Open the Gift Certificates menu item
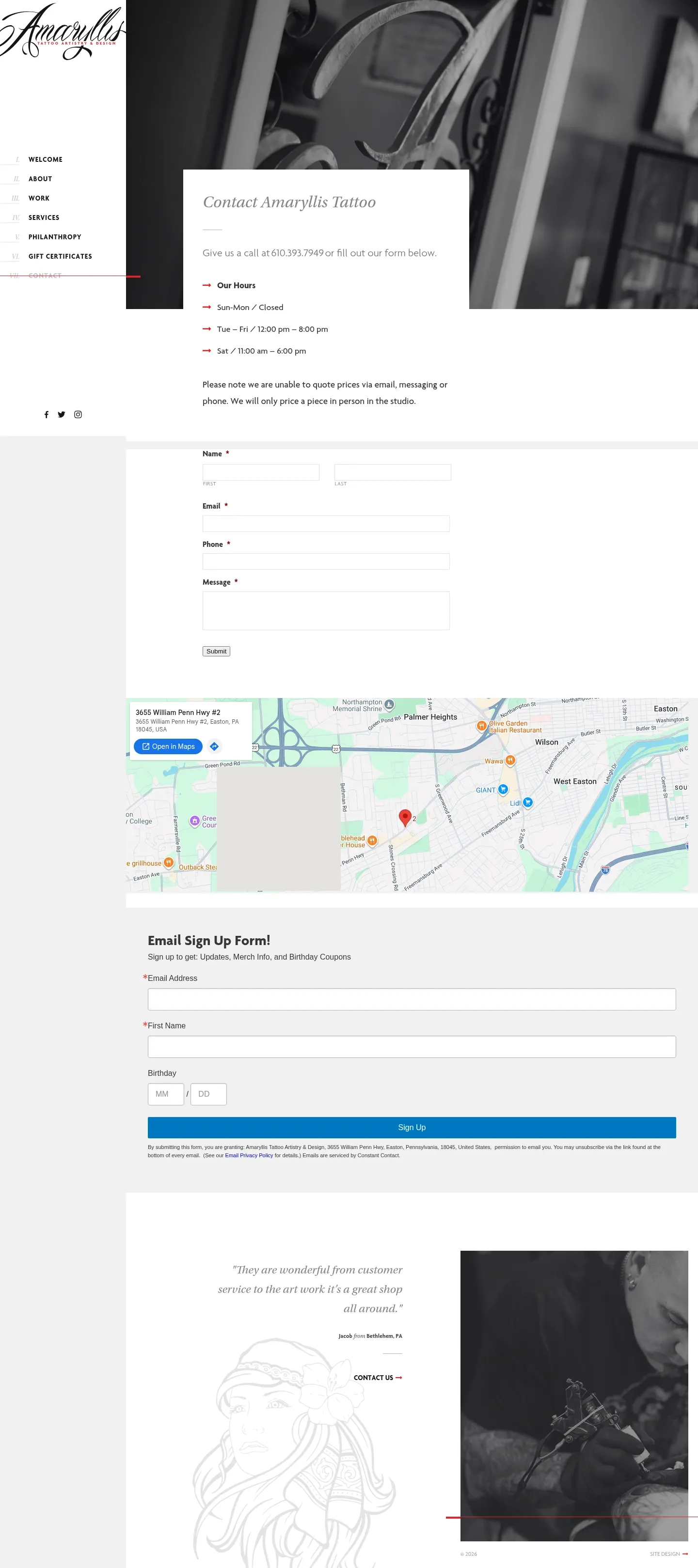Screen dimensions: 698x1568 point(60,257)
